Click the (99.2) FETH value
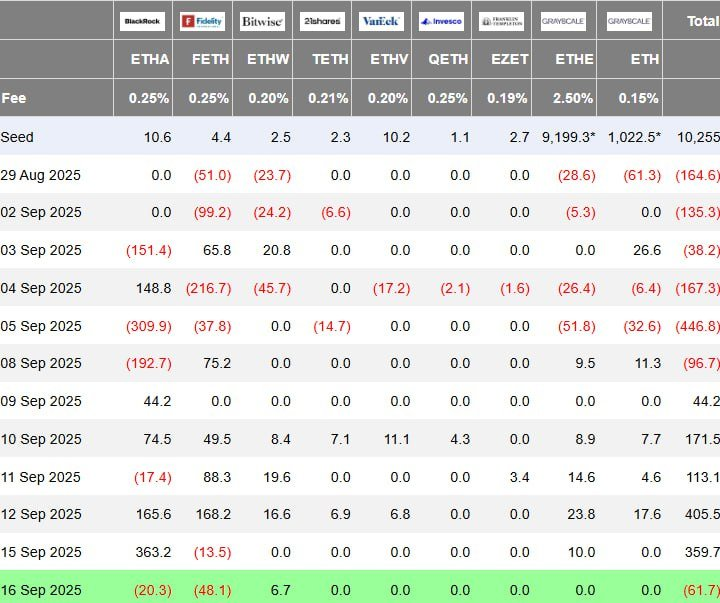Screen dimensions: 720x603 [x=213, y=212]
